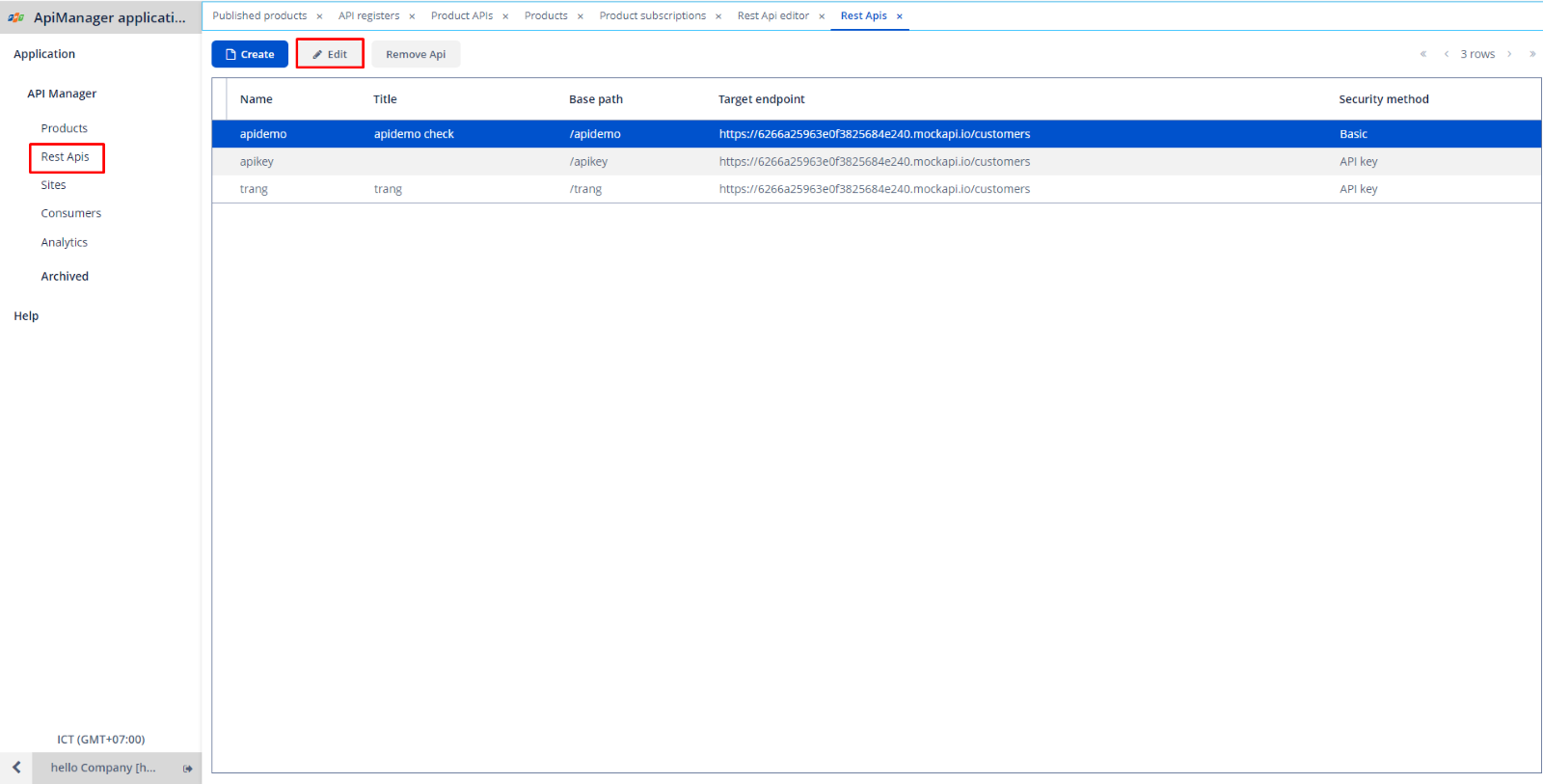1543x784 pixels.
Task: Switch to the Product APIs tab
Action: coord(461,16)
